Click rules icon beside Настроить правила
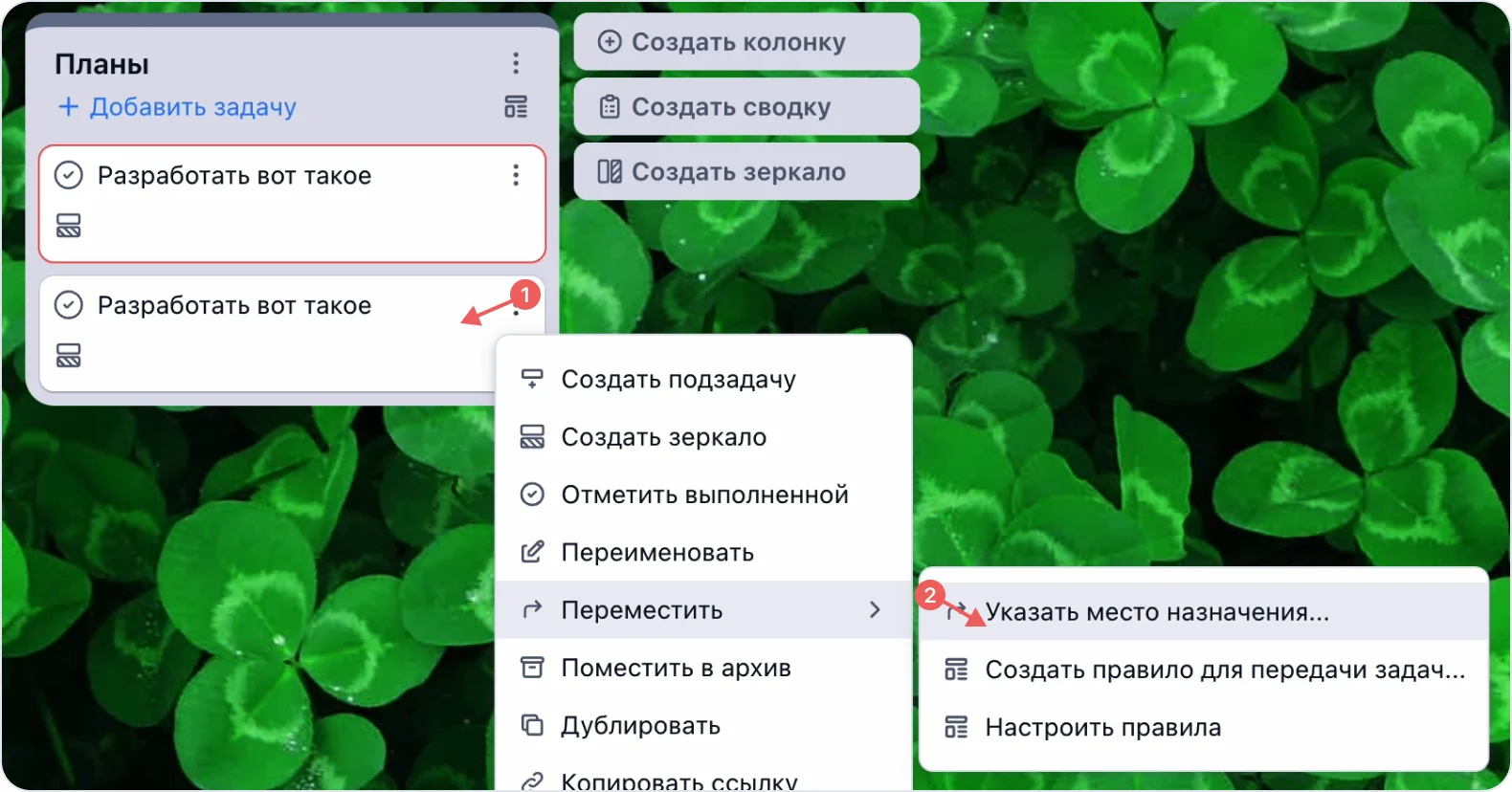Image resolution: width=1512 pixels, height=792 pixels. pyautogui.click(x=956, y=727)
